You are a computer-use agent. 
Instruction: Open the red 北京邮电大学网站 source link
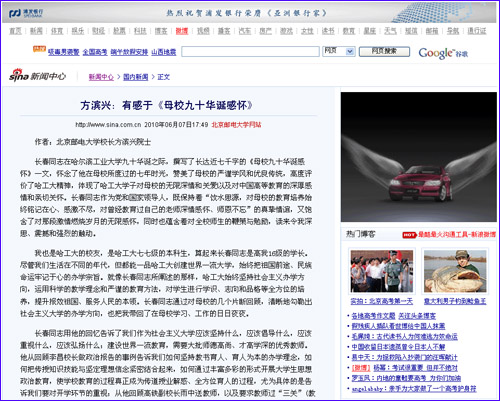coord(236,125)
